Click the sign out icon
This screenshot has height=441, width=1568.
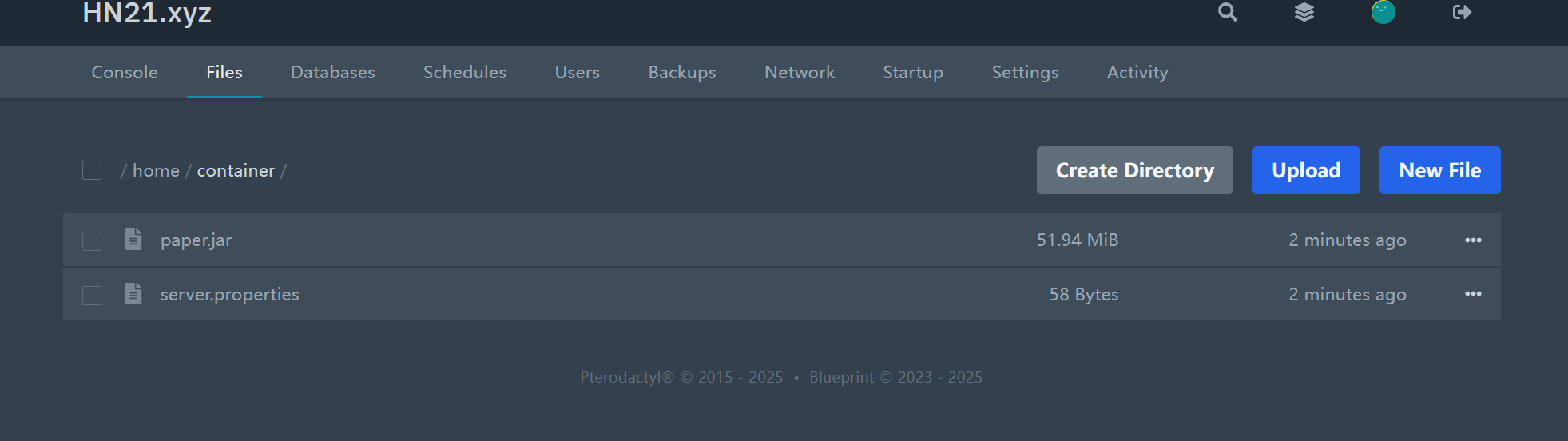coord(1462,12)
